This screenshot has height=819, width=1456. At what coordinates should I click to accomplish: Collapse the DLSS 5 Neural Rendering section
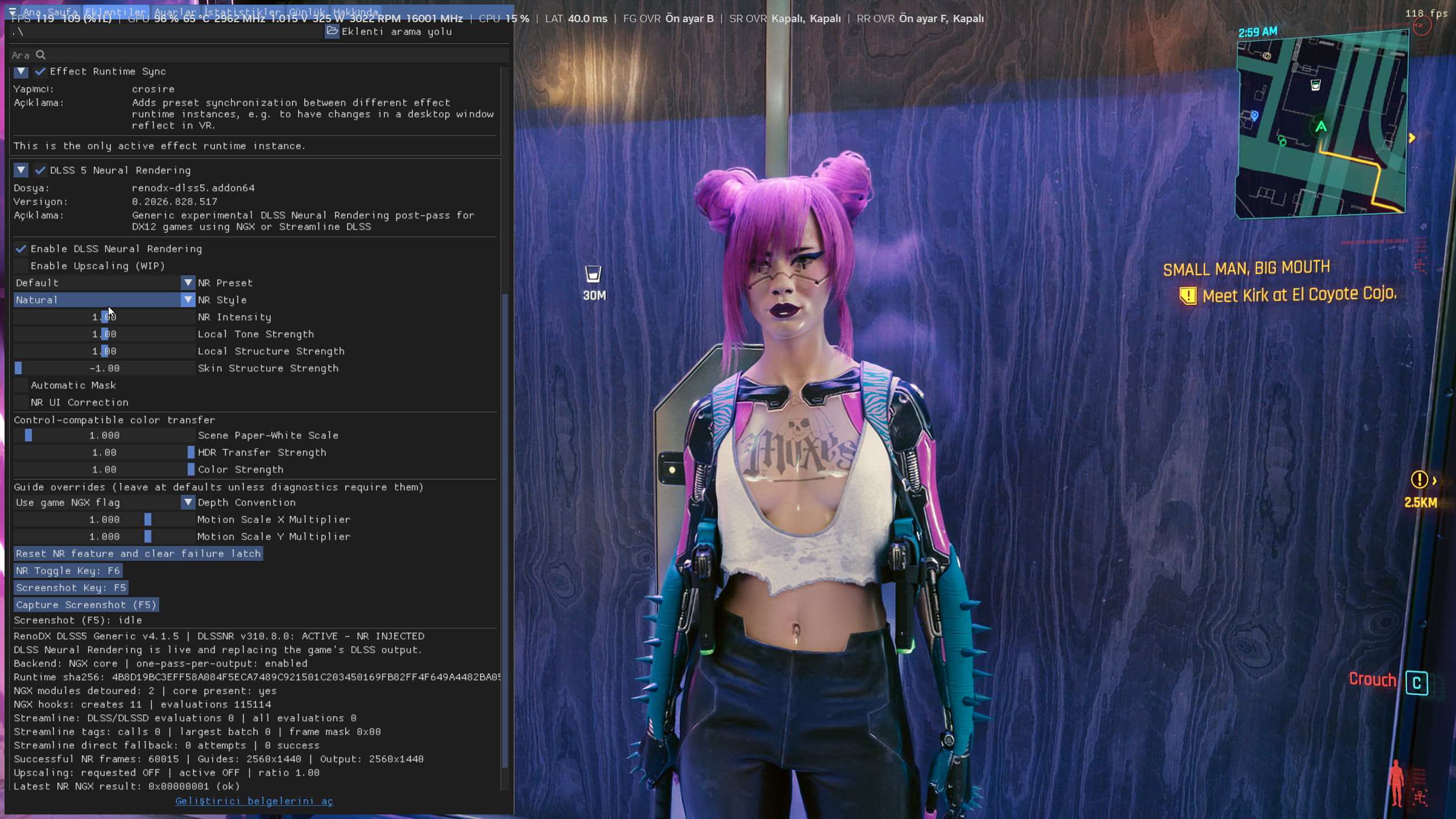pos(21,171)
